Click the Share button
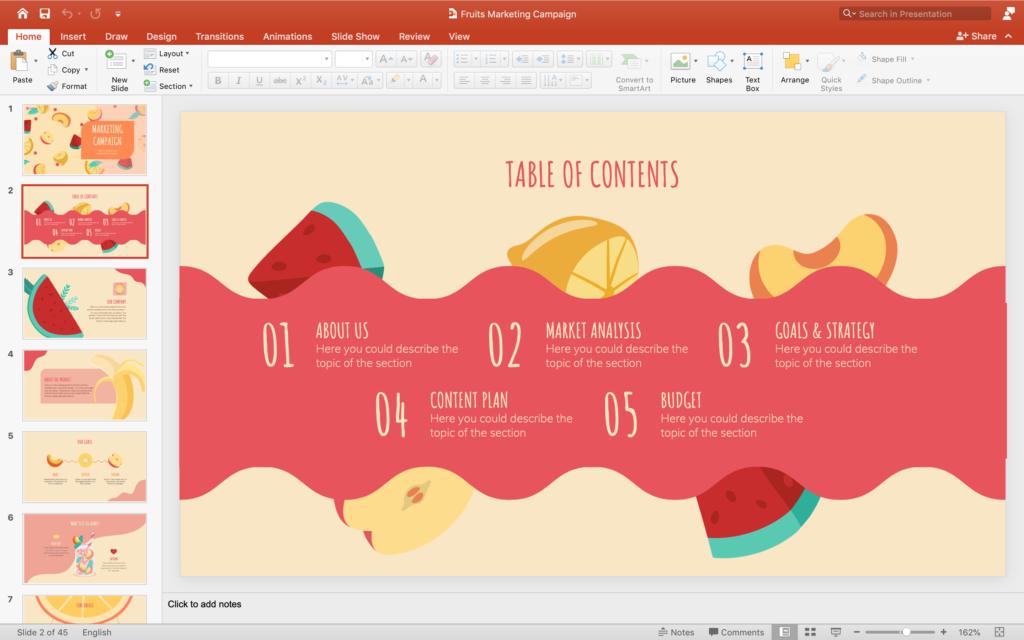The height and width of the screenshot is (640, 1024). (x=977, y=36)
